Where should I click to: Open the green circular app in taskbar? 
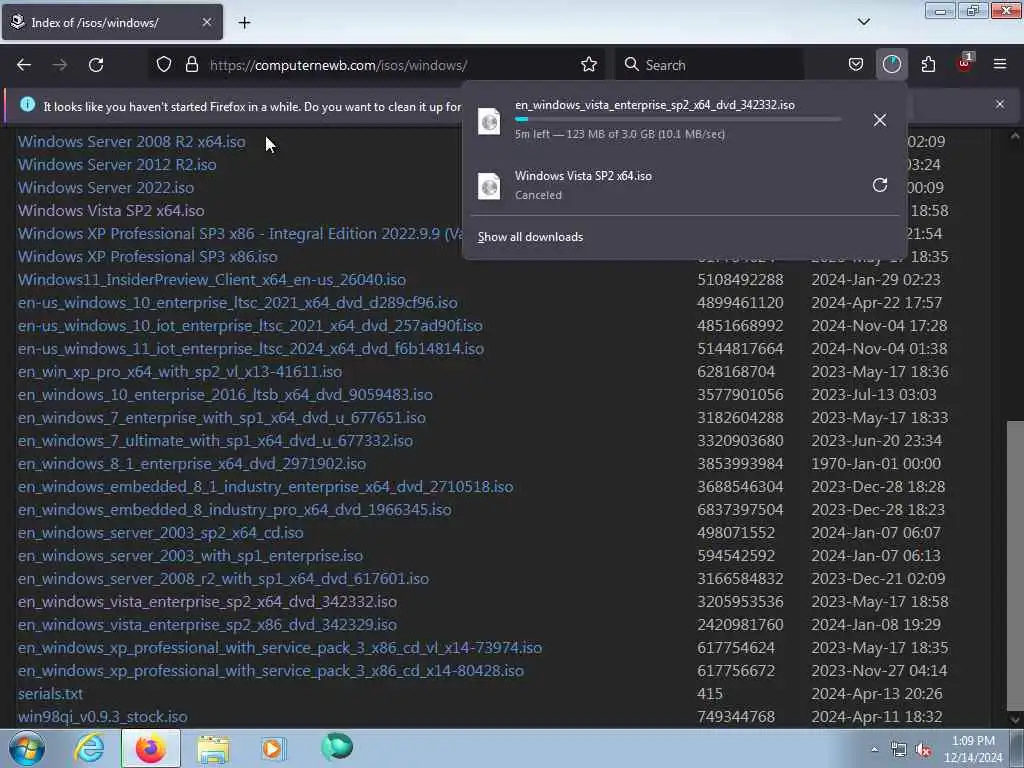click(x=337, y=747)
